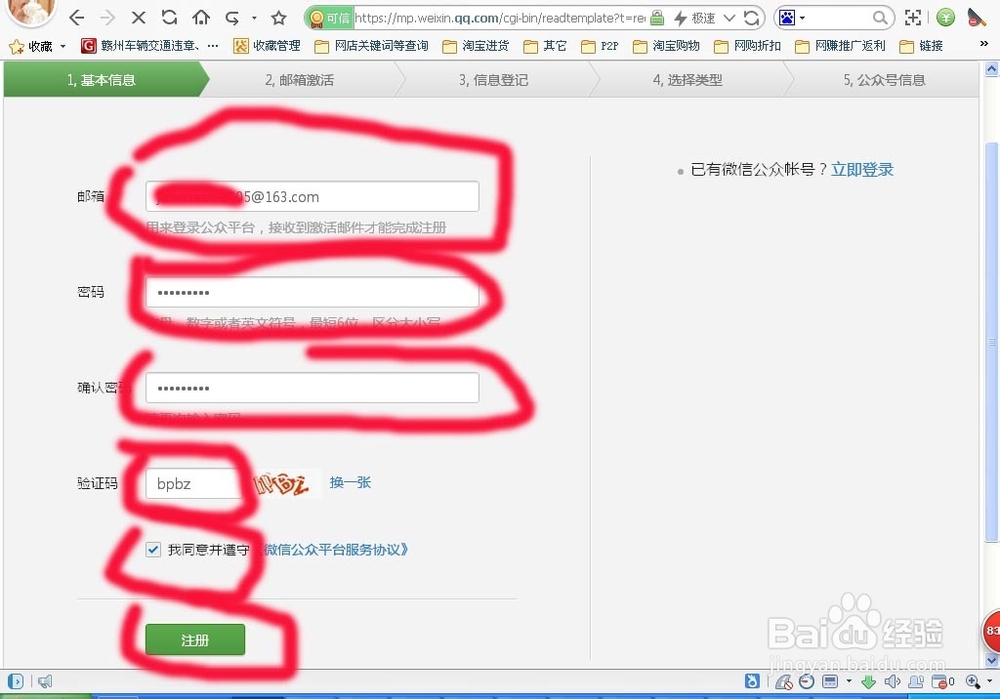Open the 收藏管理 bookmark manager
The width and height of the screenshot is (1000, 699).
(267, 46)
